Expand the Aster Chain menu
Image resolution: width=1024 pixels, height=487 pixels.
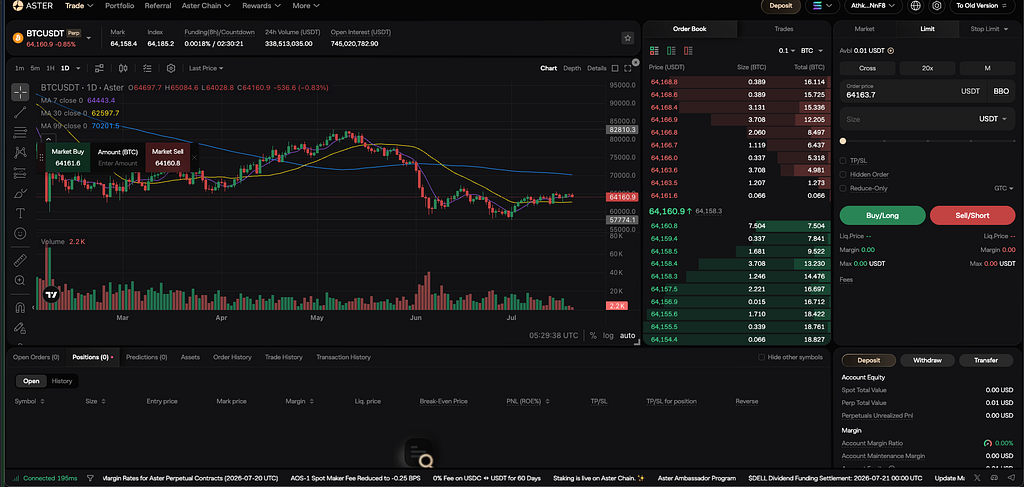(x=208, y=5)
